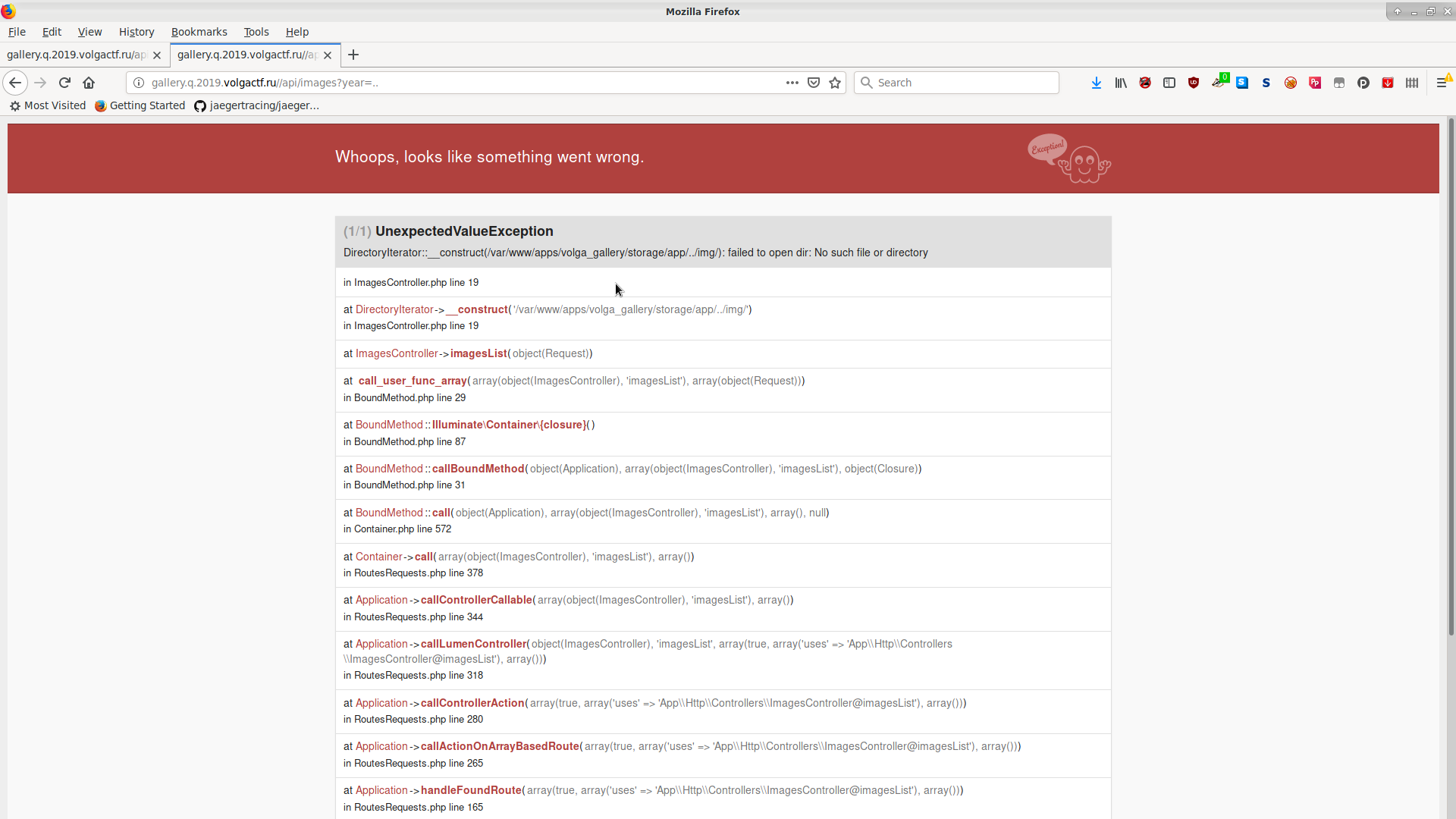This screenshot has height=819, width=1456.
Task: Click the Getting Started bookmark
Action: tap(139, 105)
